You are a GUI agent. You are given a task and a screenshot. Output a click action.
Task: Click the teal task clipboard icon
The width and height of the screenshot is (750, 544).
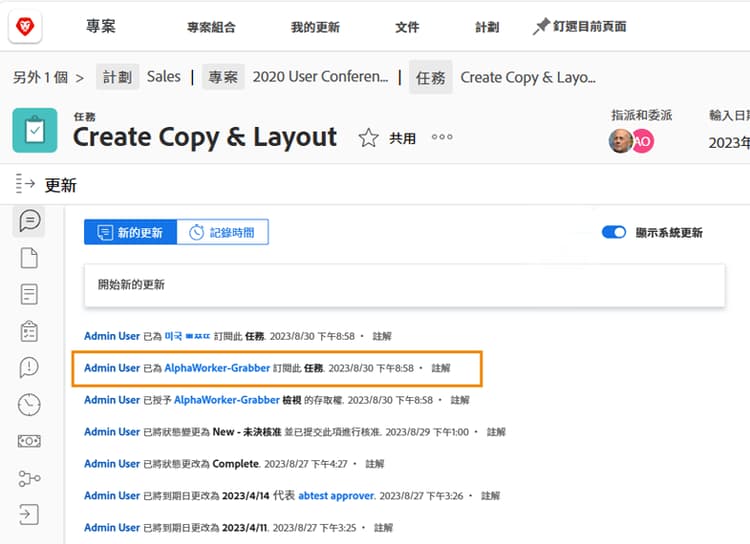[x=35, y=130]
